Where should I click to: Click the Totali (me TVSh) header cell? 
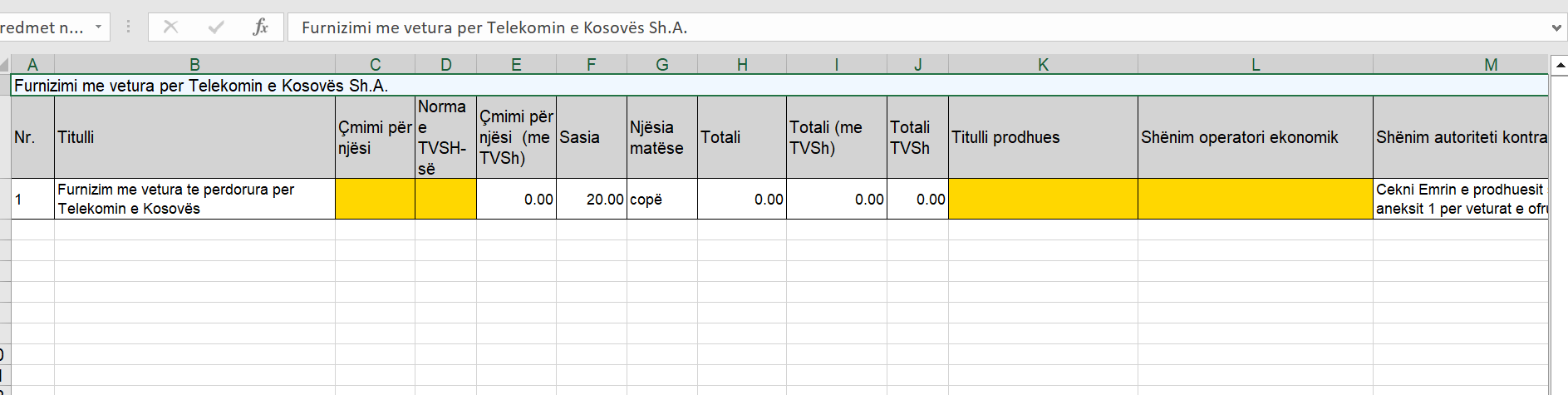click(x=836, y=137)
